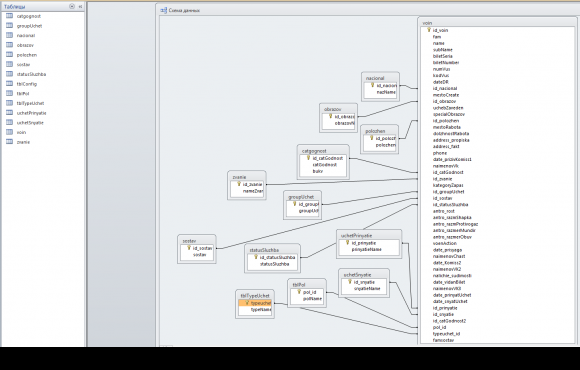The image size is (580, 370).
Task: Click the uchetSnyatie diagram box header
Action: [357, 275]
